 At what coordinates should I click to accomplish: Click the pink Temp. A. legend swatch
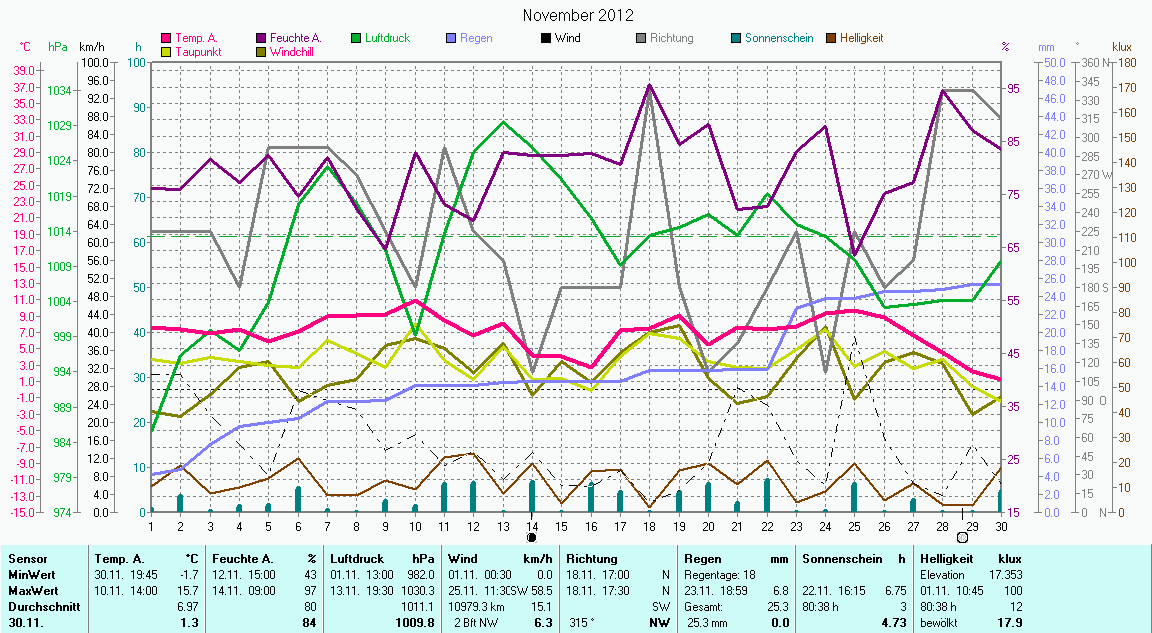pyautogui.click(x=166, y=39)
